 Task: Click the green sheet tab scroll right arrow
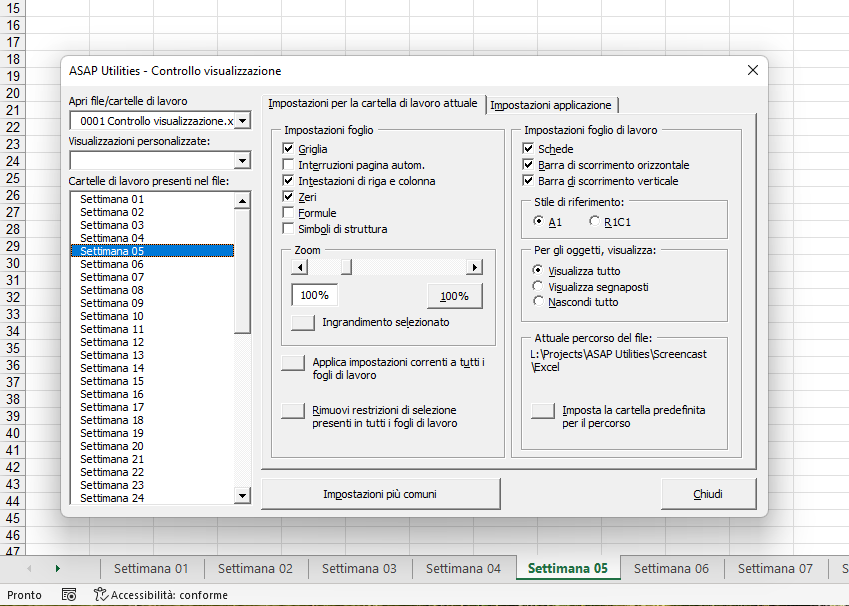[x=57, y=569]
